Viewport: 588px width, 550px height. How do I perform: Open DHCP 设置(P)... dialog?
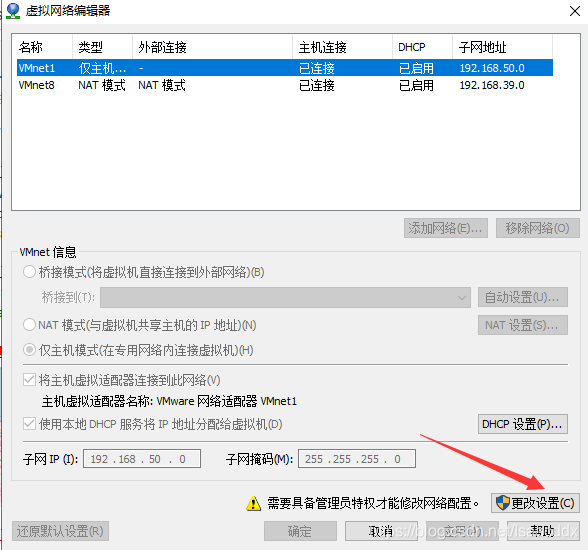[x=523, y=424]
